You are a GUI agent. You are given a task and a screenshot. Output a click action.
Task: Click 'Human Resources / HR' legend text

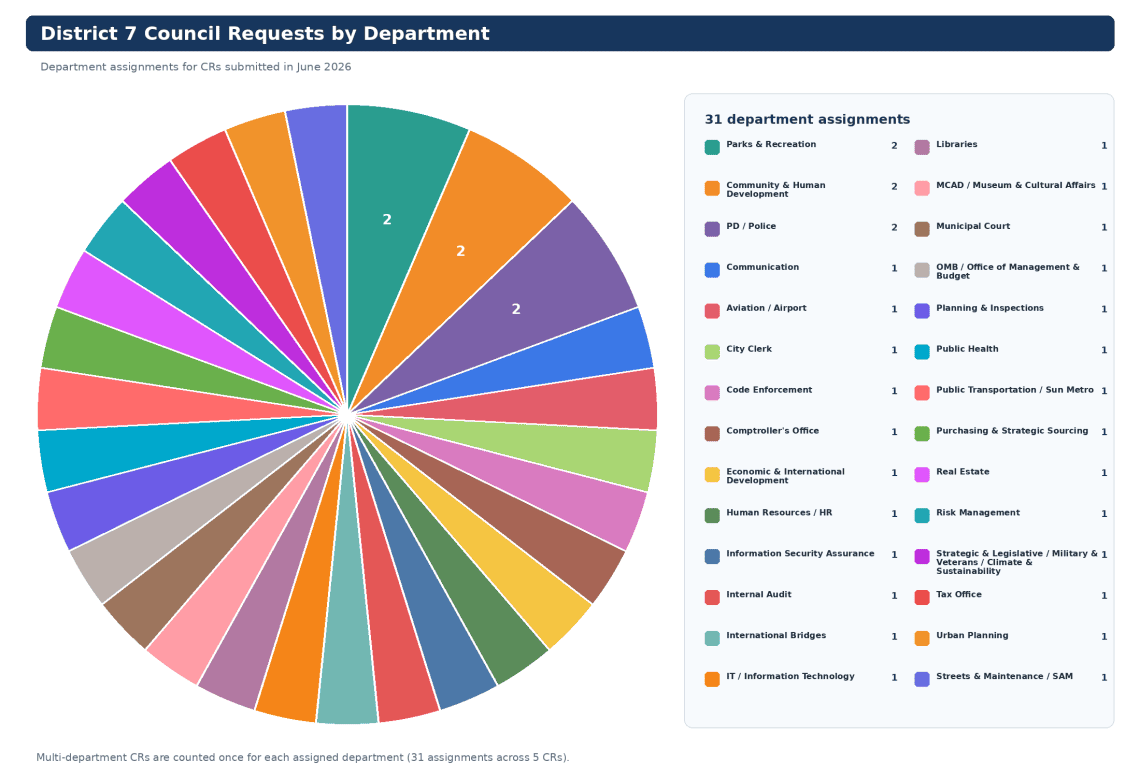pos(779,512)
